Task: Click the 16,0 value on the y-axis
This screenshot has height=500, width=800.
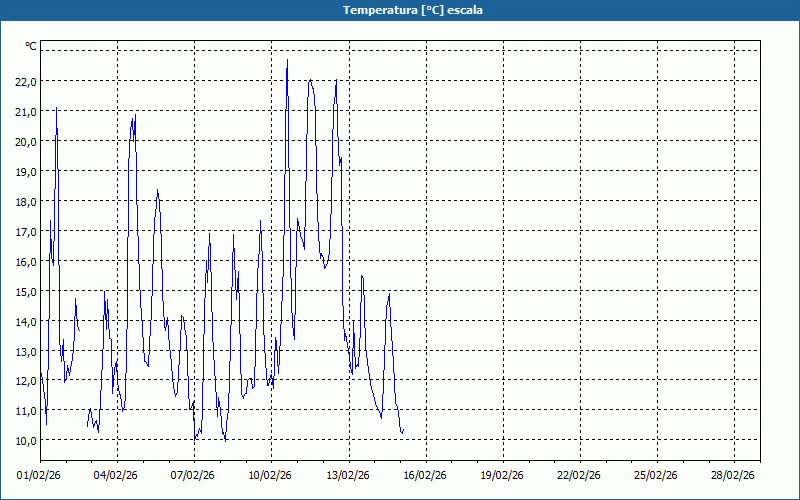Action: point(26,261)
